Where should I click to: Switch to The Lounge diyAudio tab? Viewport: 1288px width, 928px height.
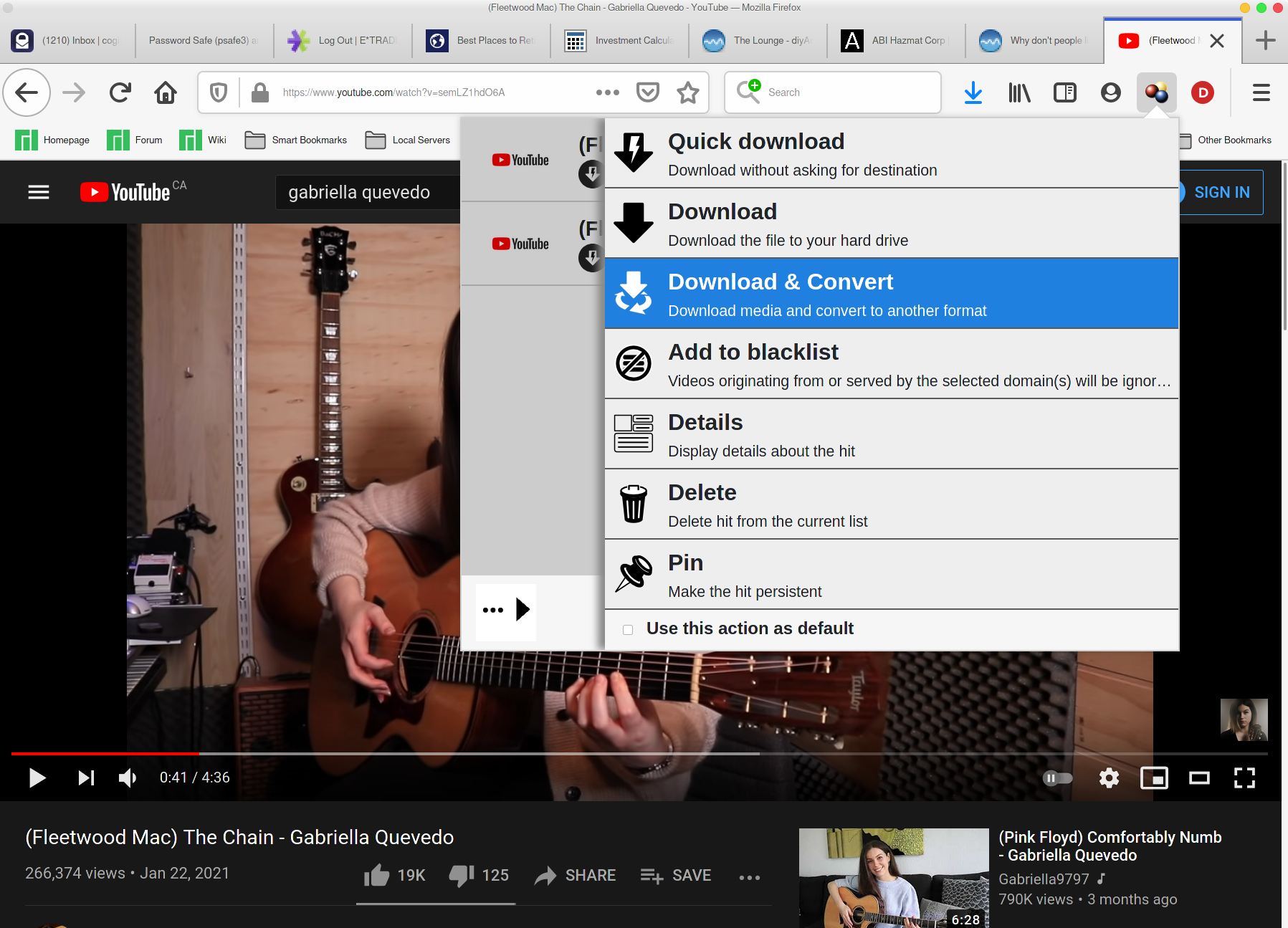pyautogui.click(x=758, y=40)
